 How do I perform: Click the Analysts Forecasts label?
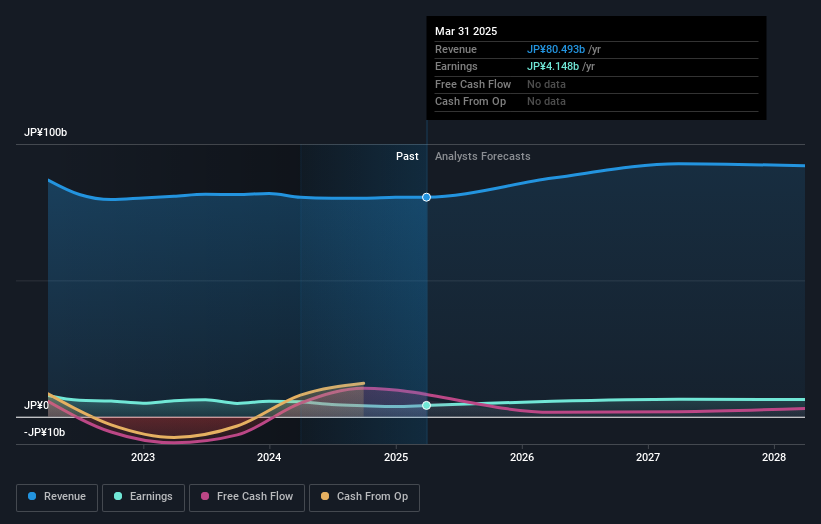483,157
